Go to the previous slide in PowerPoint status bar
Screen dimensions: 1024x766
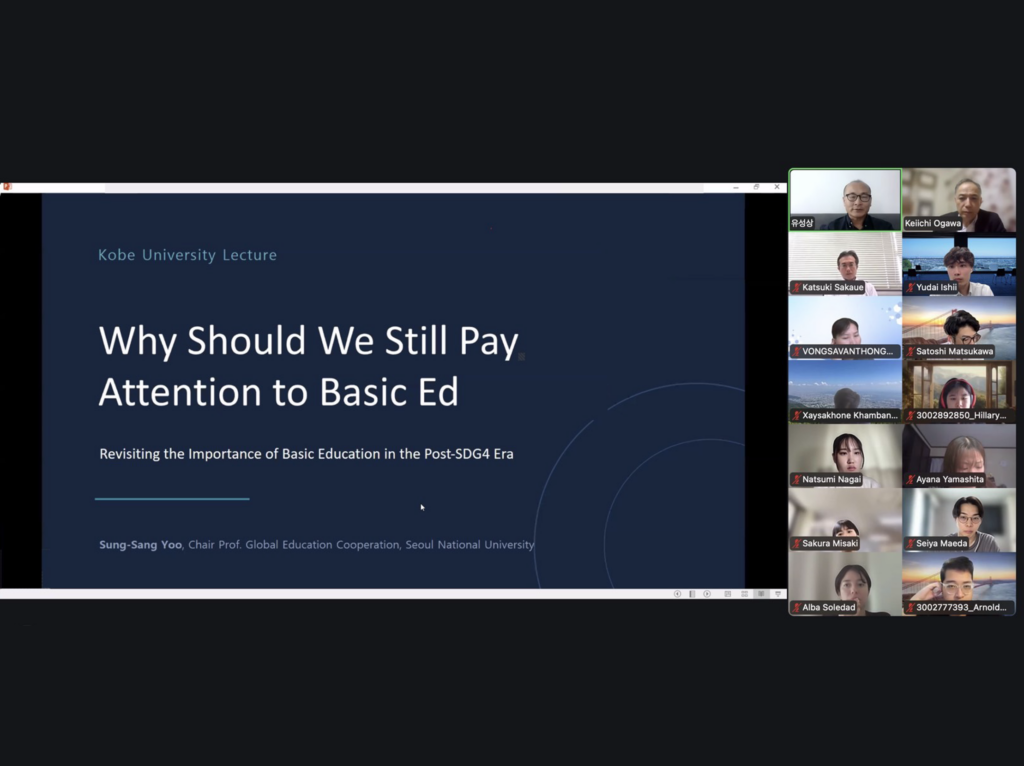pyautogui.click(x=677, y=594)
